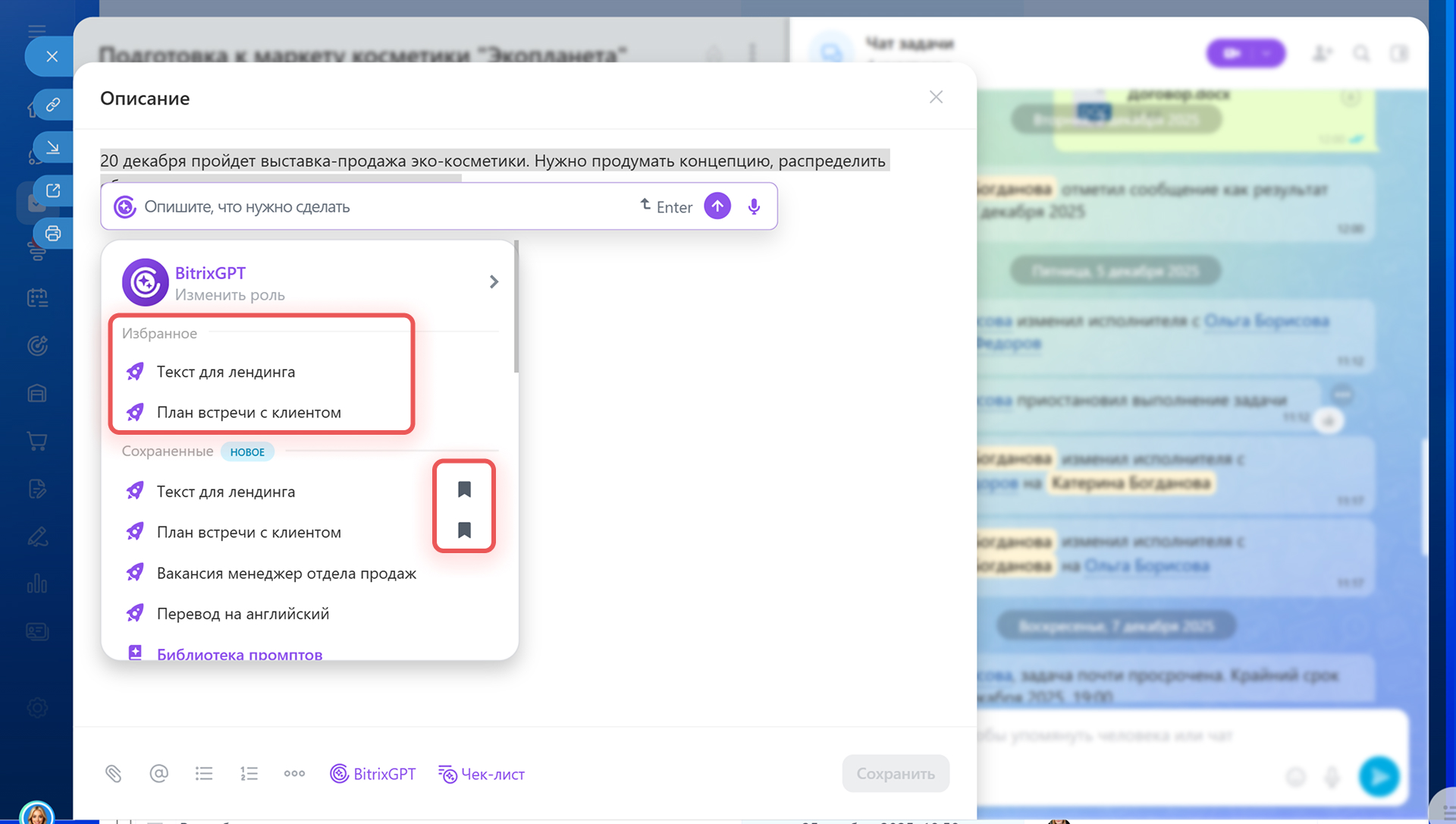Open the 'Библиотека промптов' link
The image size is (1456, 824).
pyautogui.click(x=239, y=654)
